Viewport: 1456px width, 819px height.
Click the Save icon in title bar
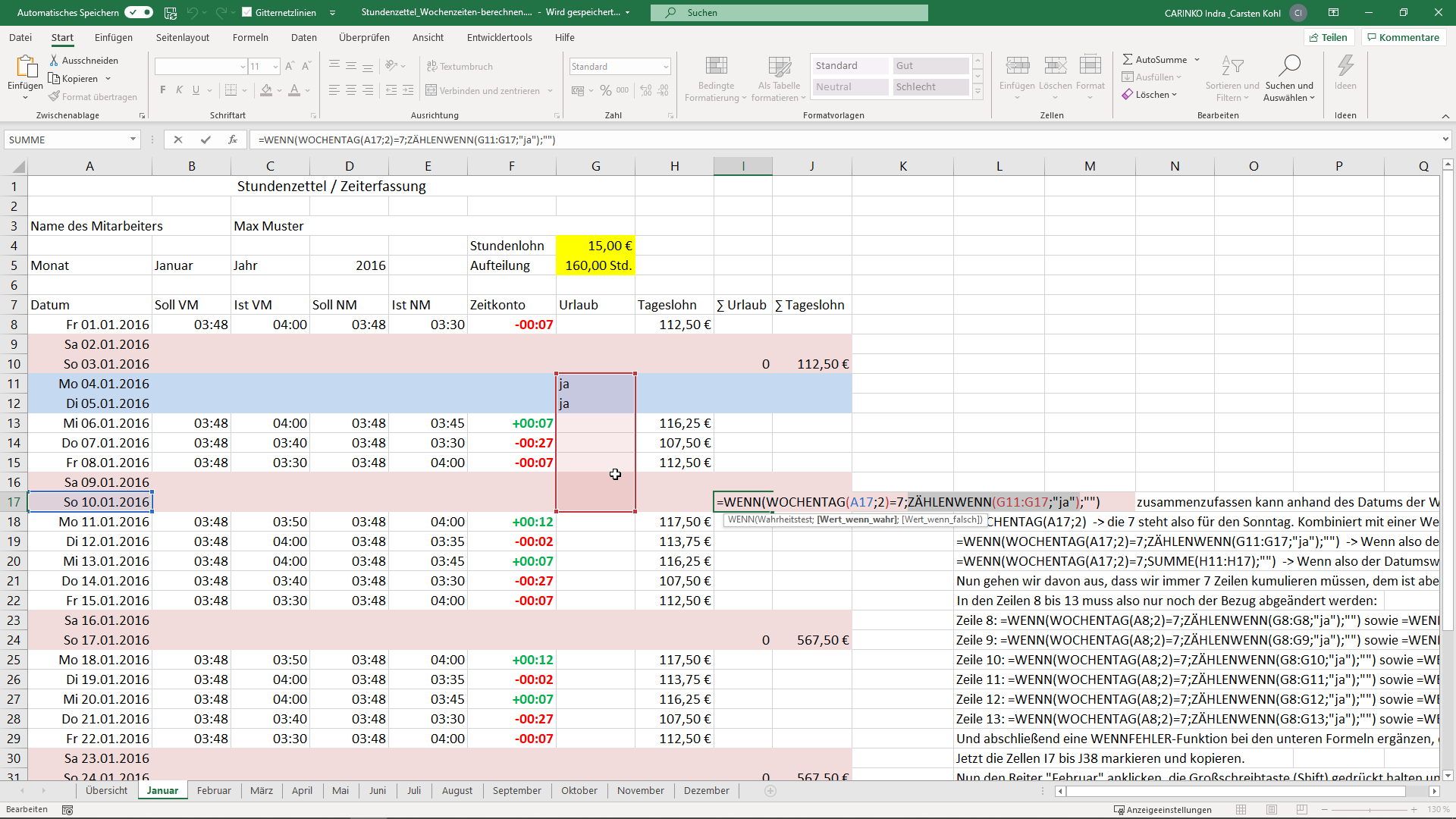tap(171, 13)
